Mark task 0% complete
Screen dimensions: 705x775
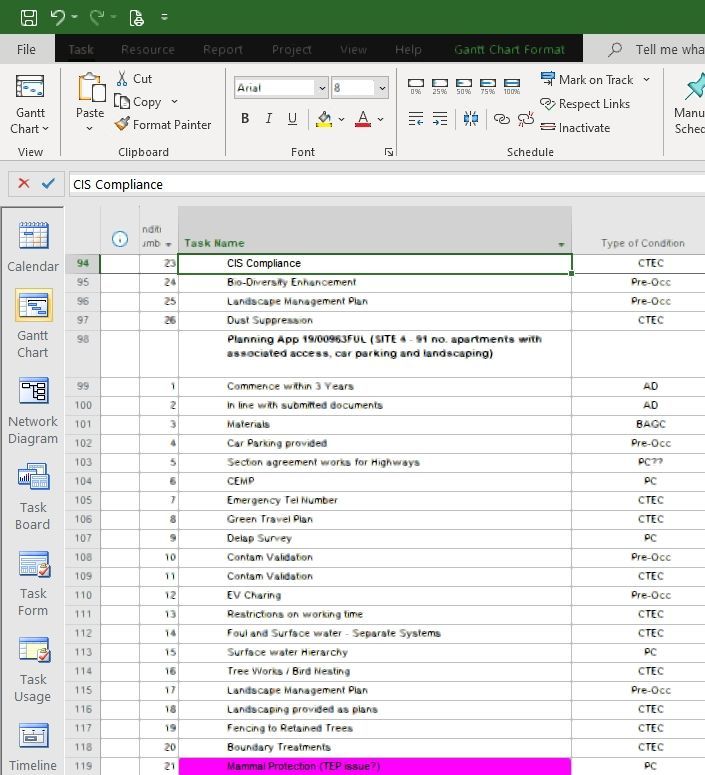click(416, 86)
